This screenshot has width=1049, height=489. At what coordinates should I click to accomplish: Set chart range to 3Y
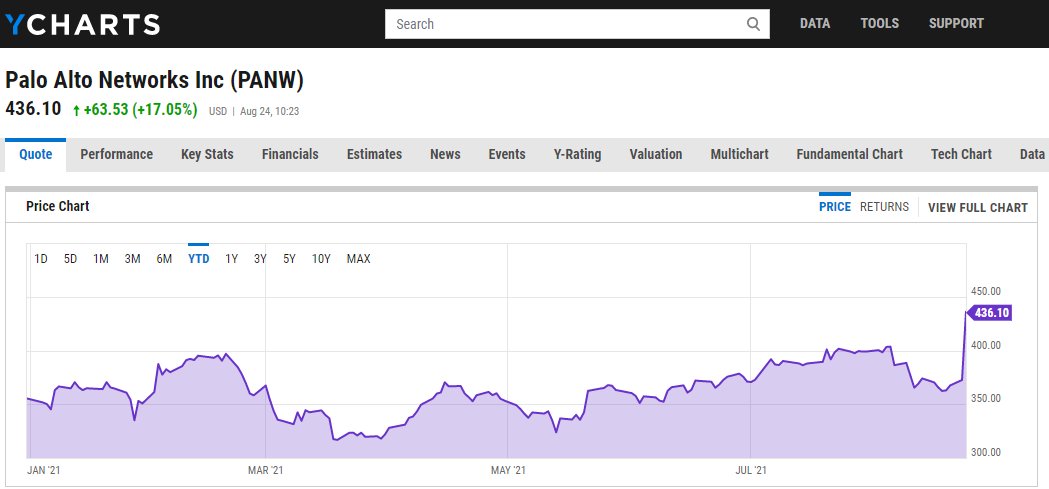pyautogui.click(x=260, y=259)
